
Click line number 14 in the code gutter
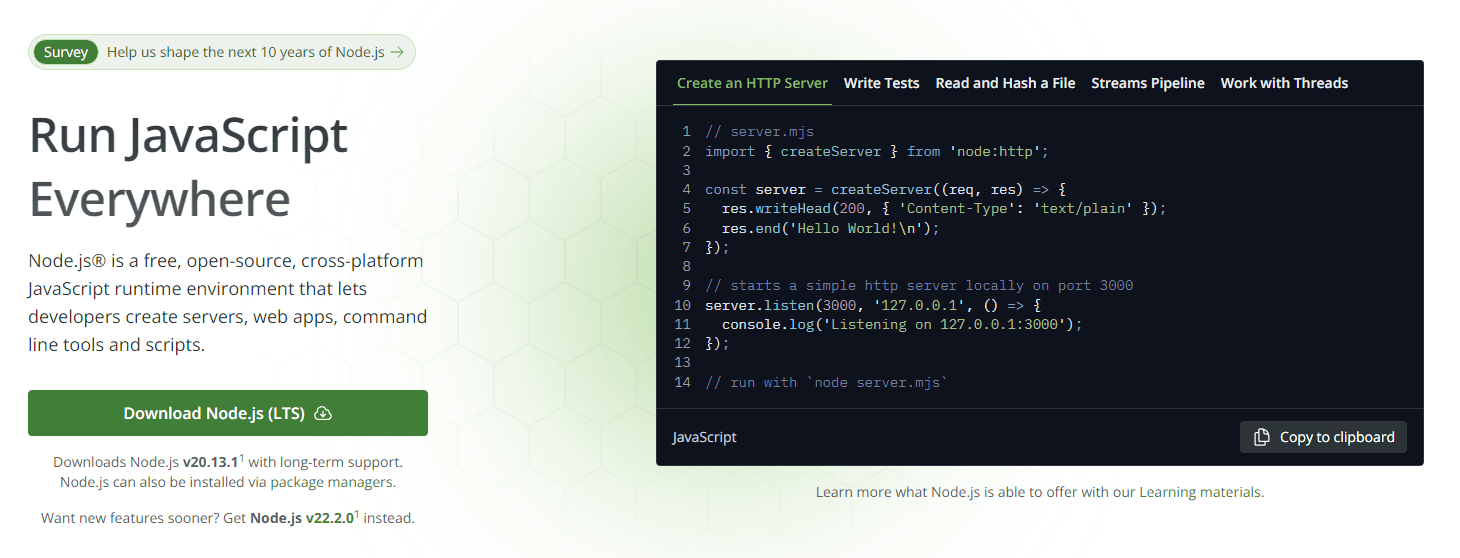[682, 382]
